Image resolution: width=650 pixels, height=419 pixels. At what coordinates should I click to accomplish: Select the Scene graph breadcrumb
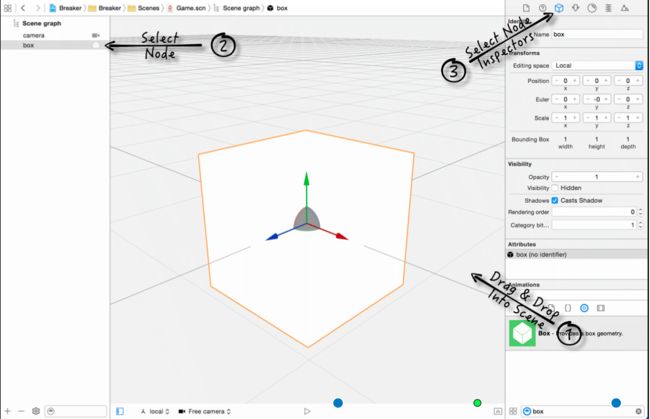pos(237,8)
